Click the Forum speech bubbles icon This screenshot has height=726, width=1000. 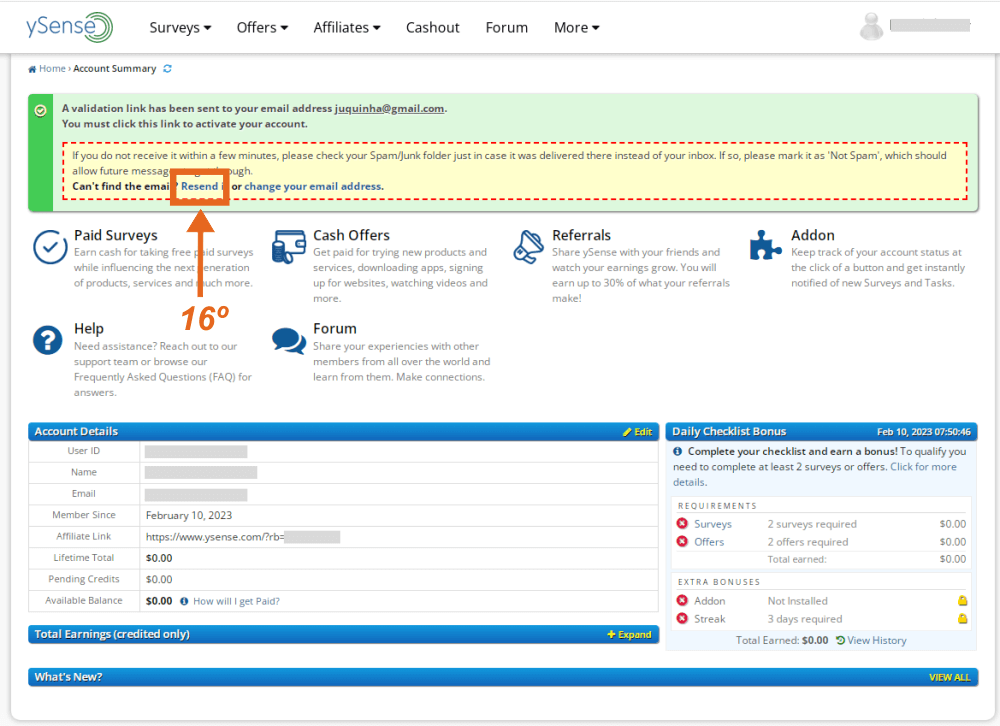289,341
